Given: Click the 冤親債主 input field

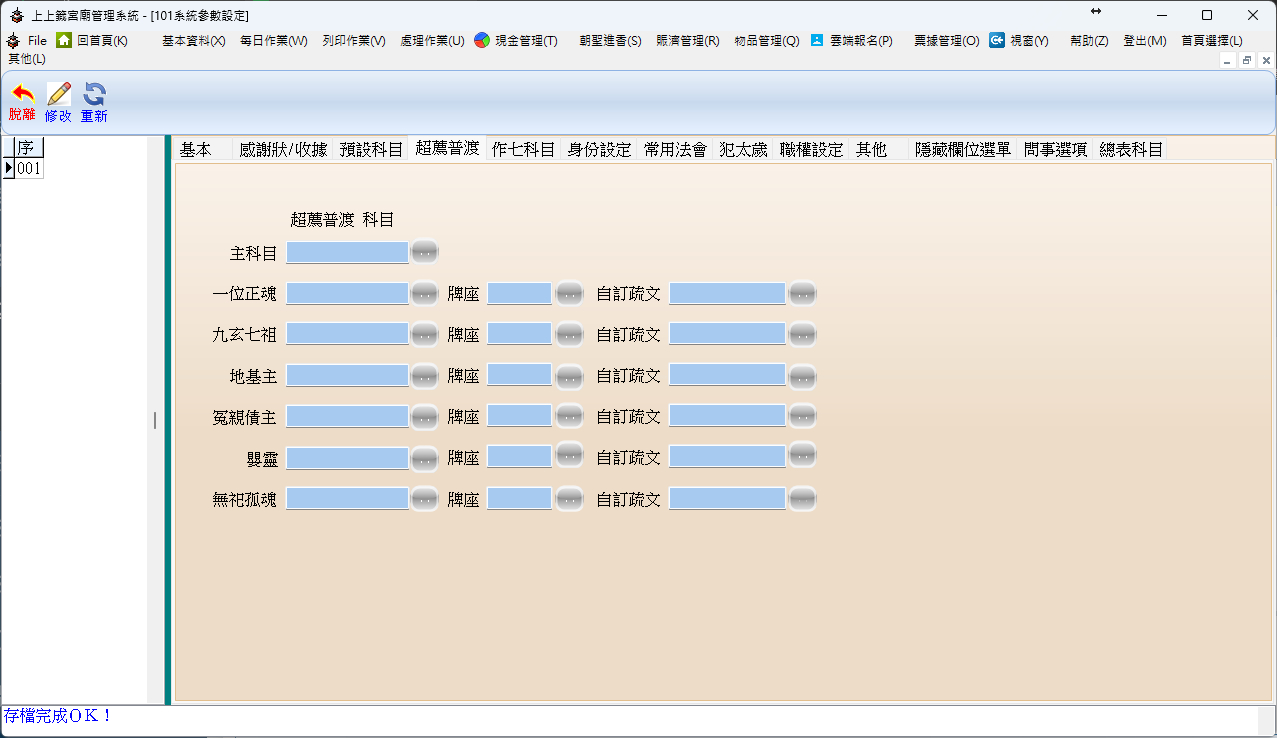Looking at the screenshot, I should [x=347, y=416].
